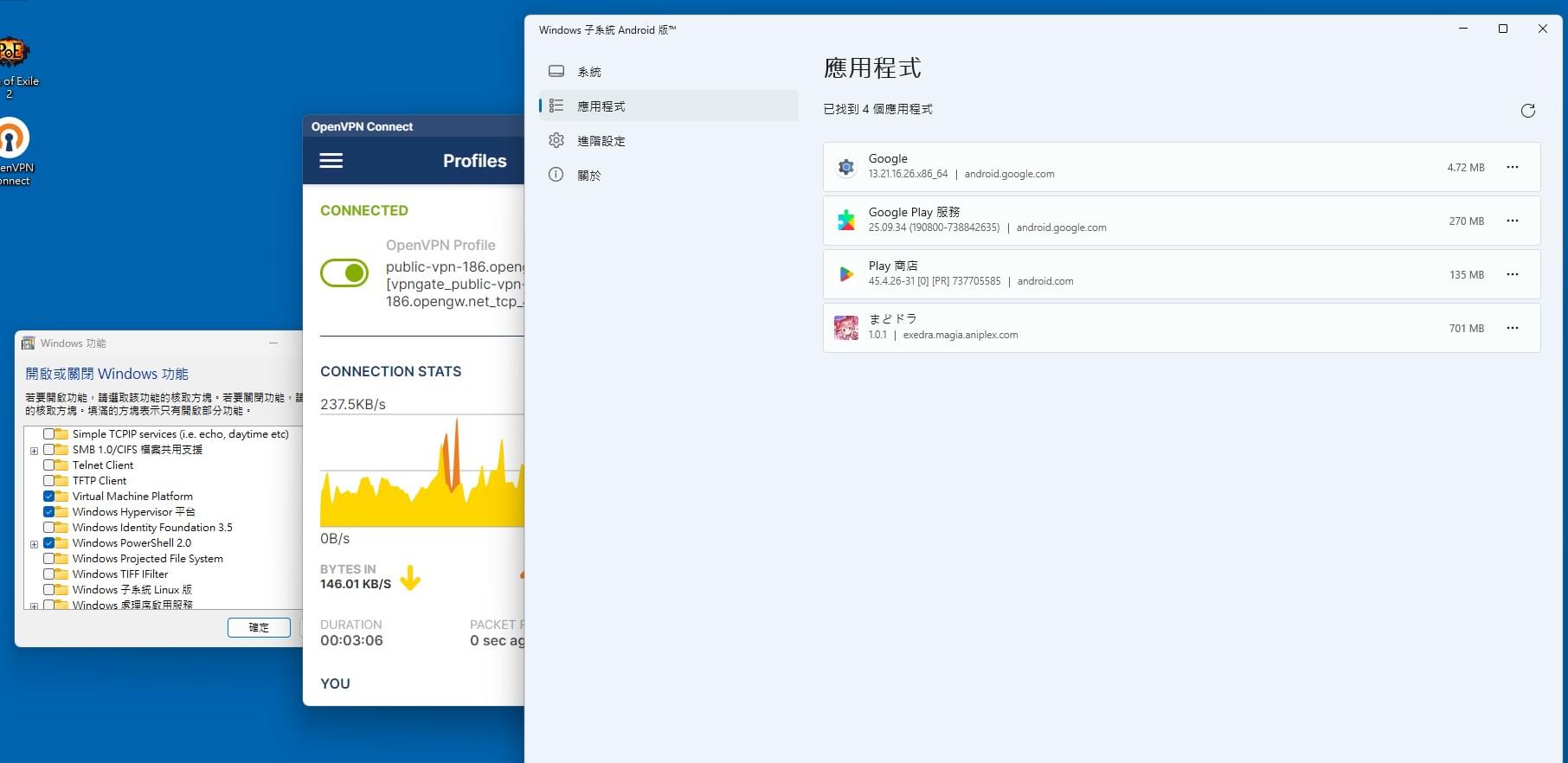Click the 701 MB size value
1568x763 pixels.
[x=1466, y=329]
